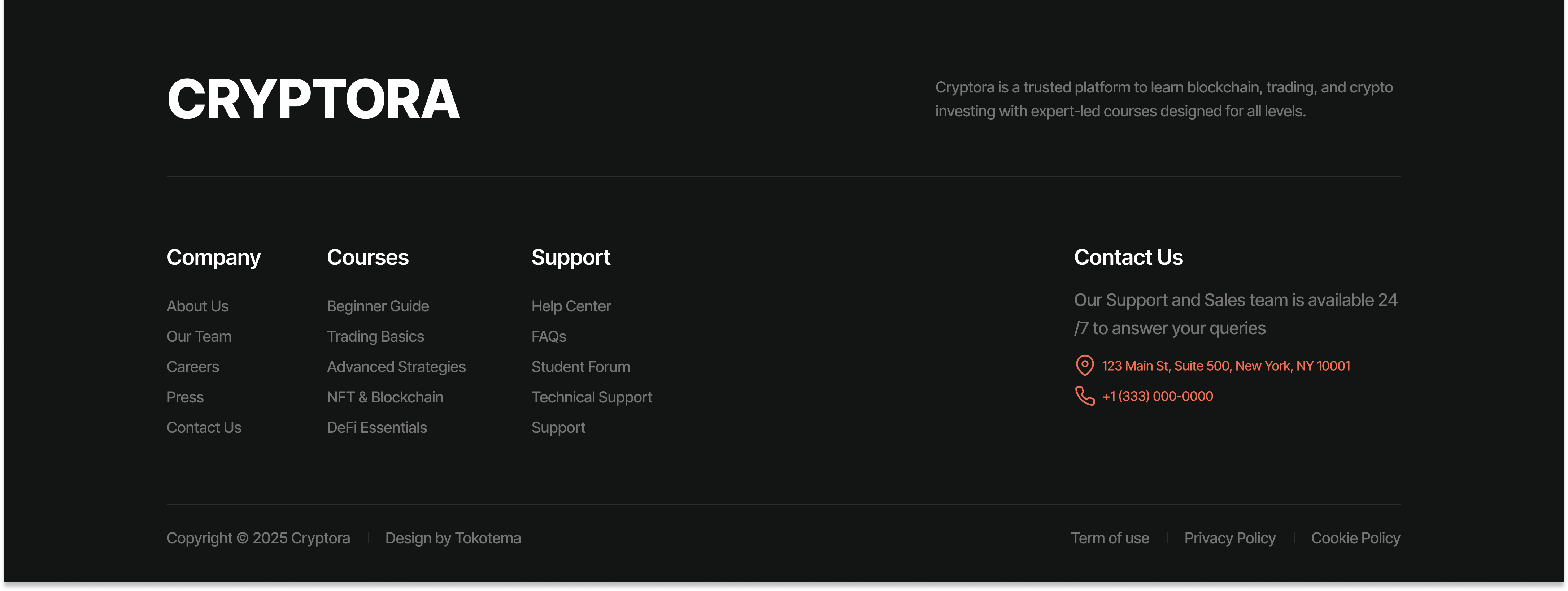Click the phone handset icon

[x=1084, y=396]
